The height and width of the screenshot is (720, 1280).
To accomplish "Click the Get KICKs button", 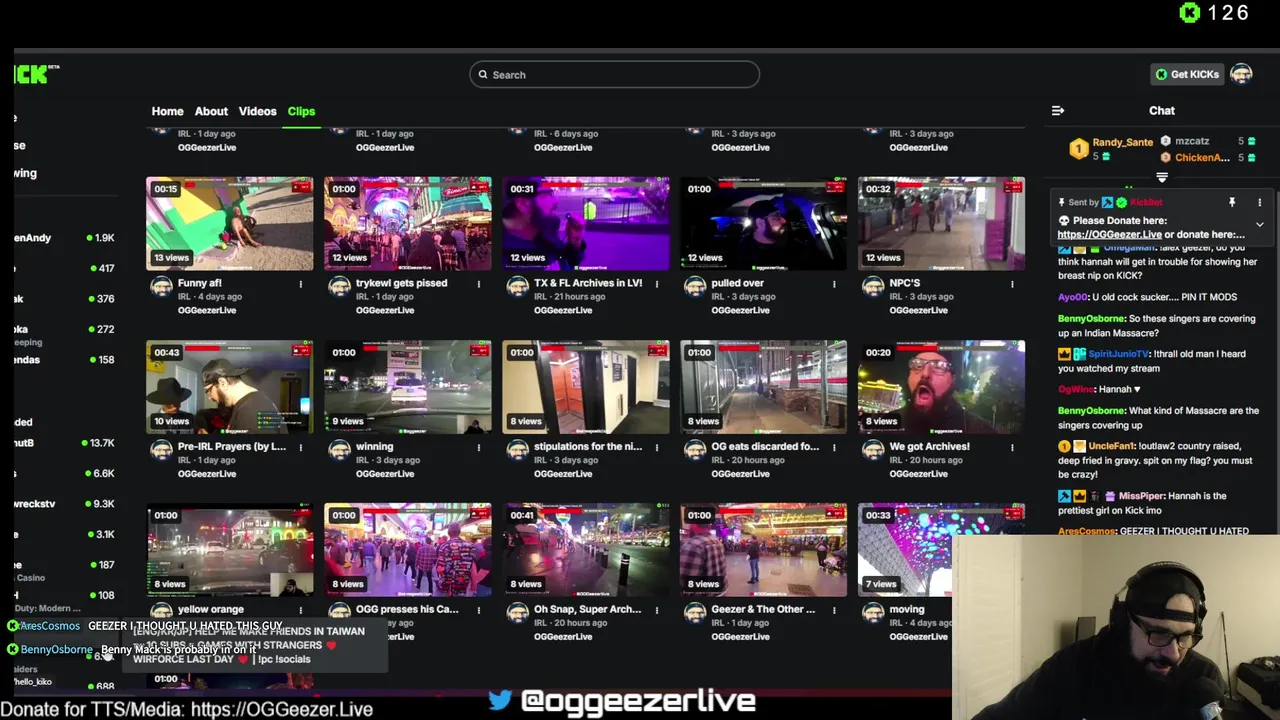I will coord(1187,74).
